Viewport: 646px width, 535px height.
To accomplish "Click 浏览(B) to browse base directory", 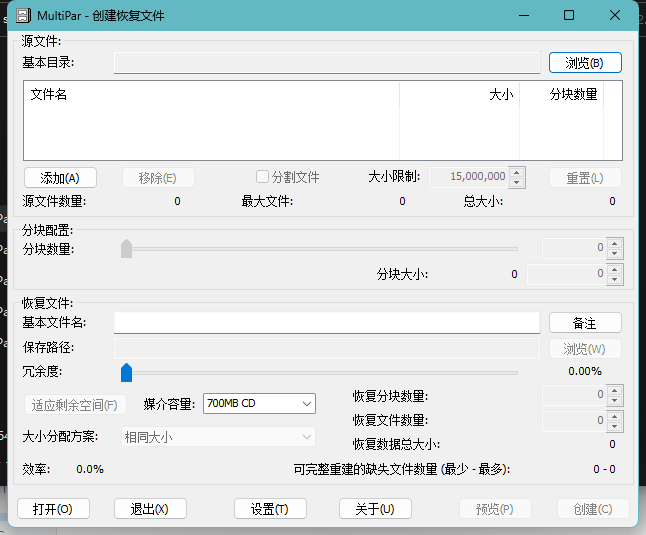I will point(585,63).
